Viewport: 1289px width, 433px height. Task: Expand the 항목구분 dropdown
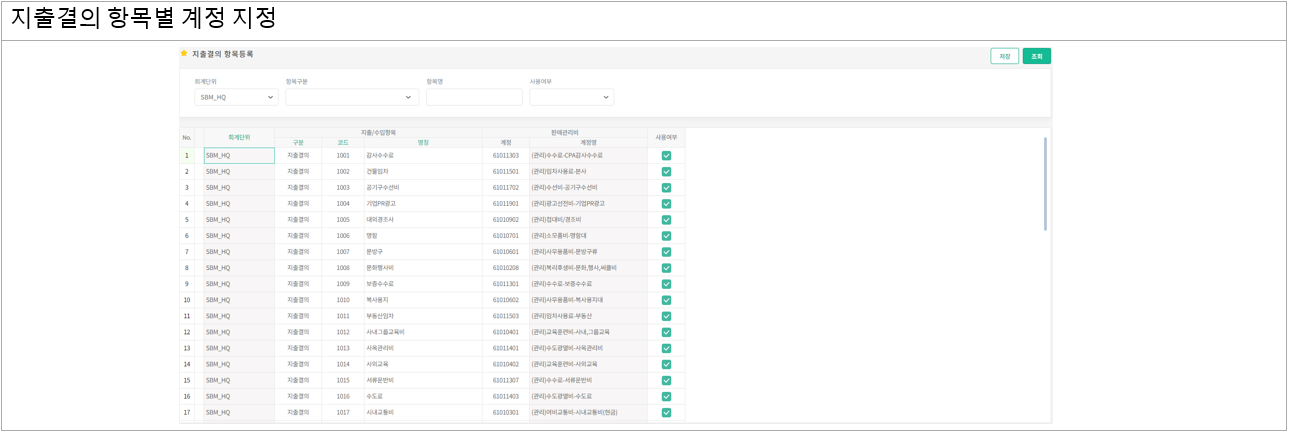(x=351, y=97)
